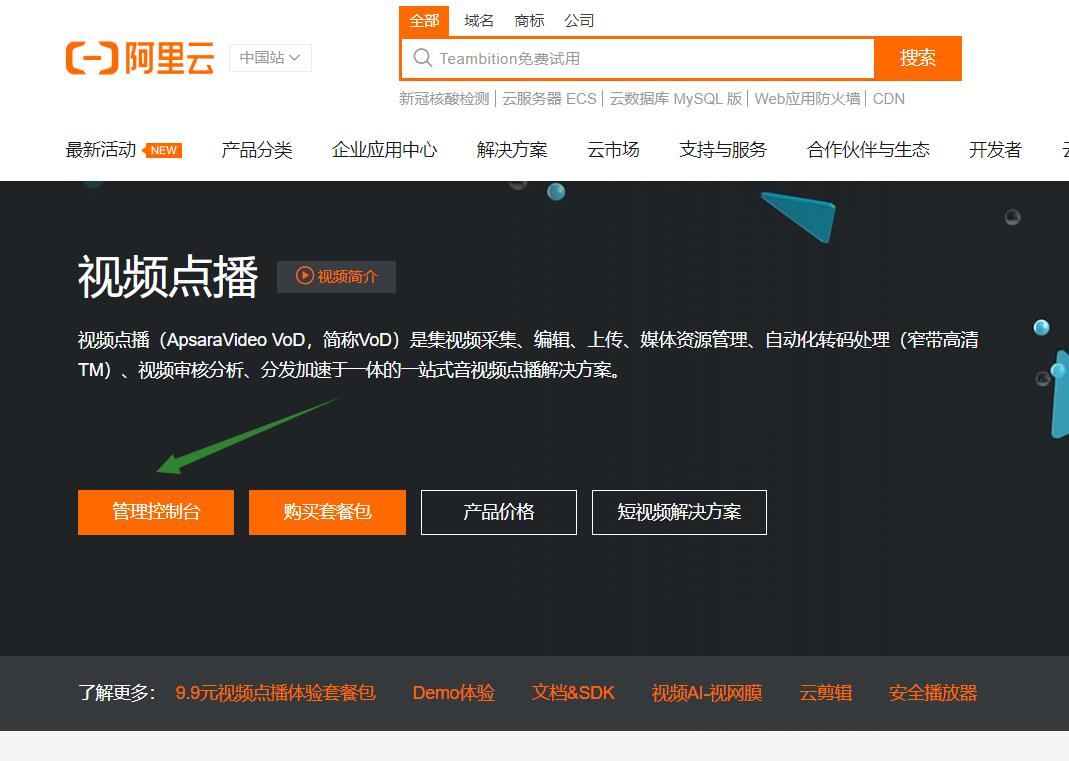Open the 产品分类 menu
The width and height of the screenshot is (1069, 761).
257,150
